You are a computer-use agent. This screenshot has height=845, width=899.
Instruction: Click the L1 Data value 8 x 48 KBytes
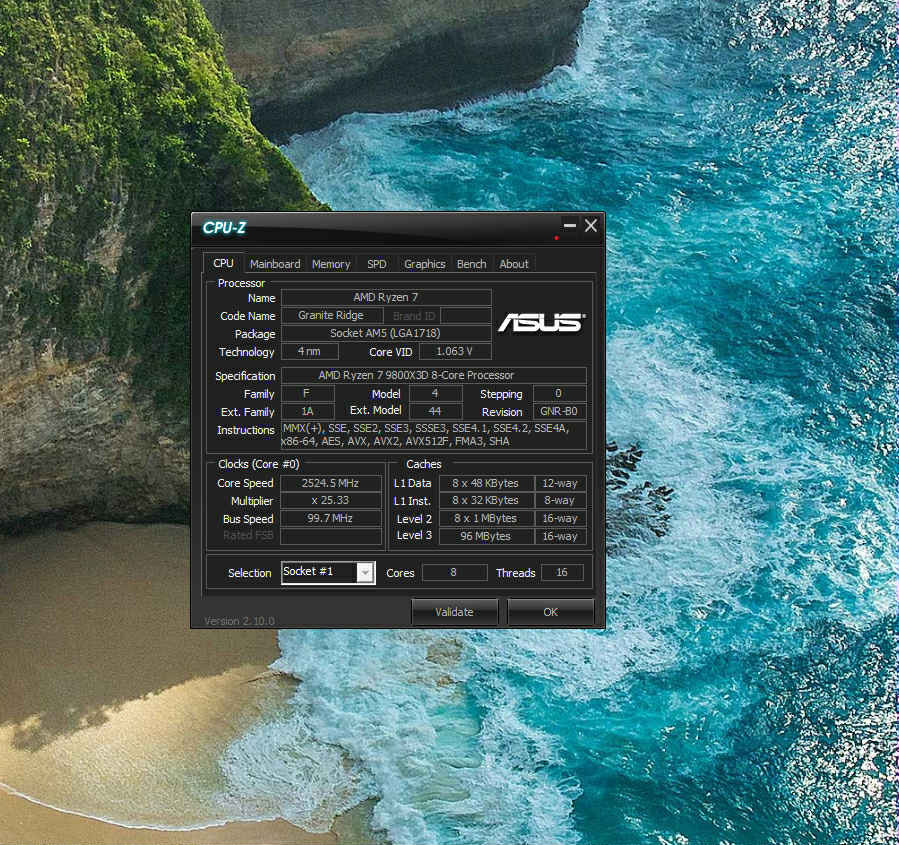coord(486,483)
